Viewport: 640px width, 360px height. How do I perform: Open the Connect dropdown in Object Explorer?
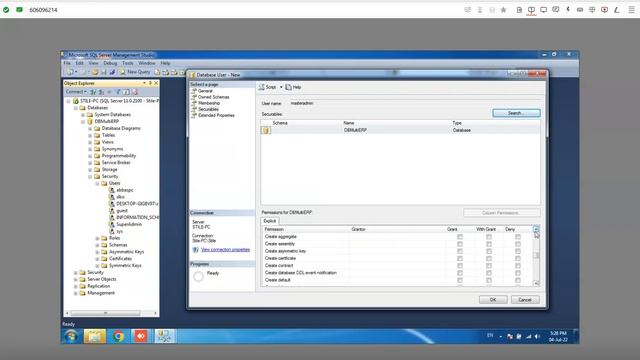[76, 92]
